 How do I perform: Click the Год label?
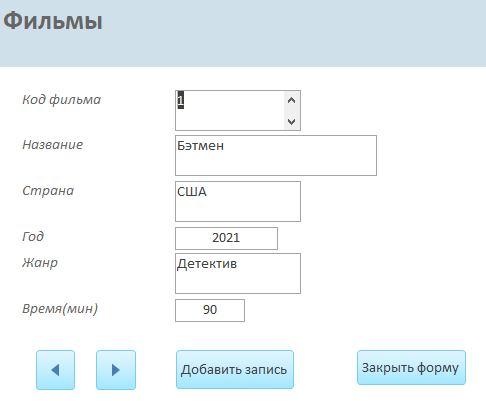33,236
